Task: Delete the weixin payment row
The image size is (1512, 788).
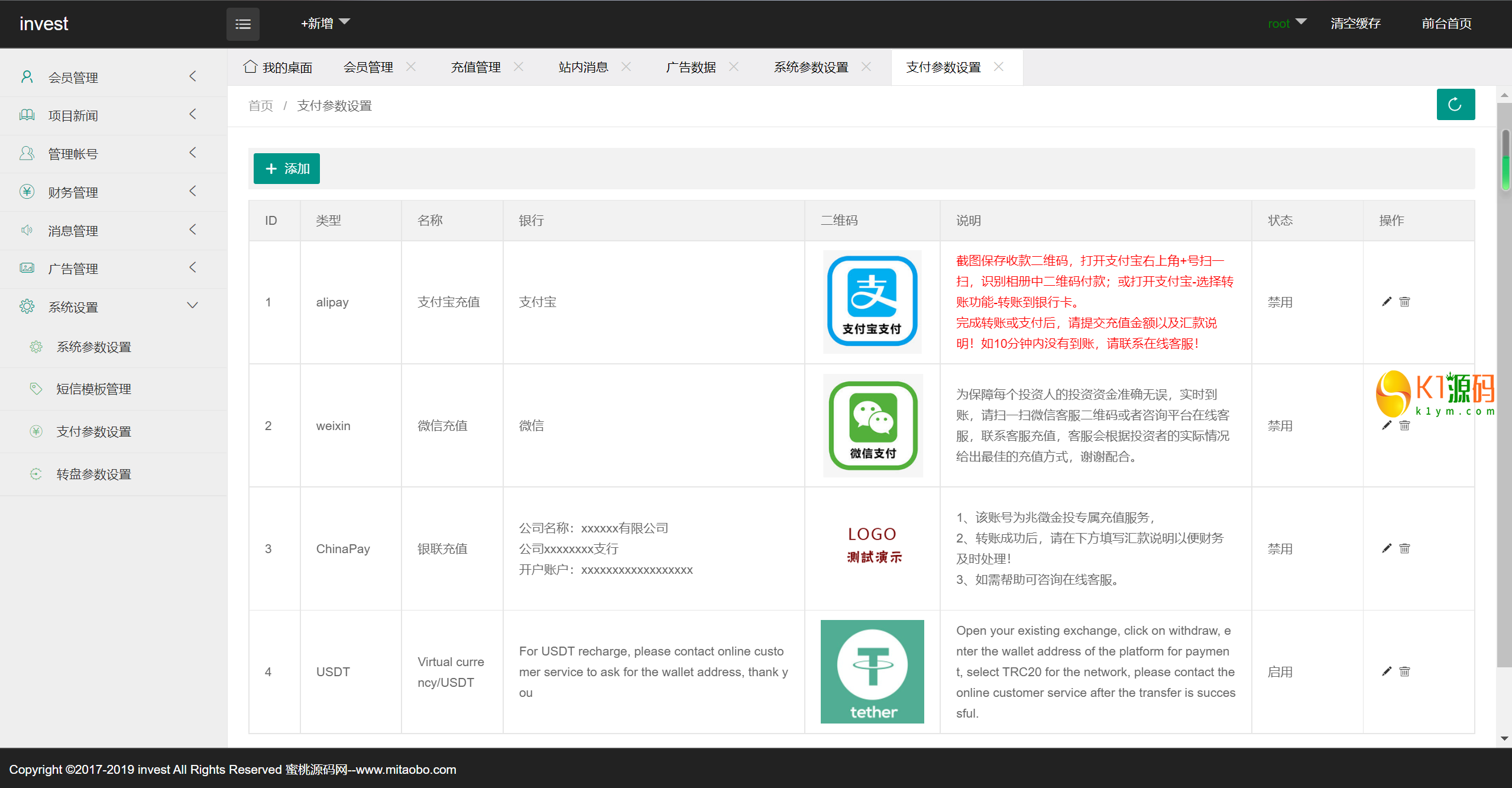Action: tap(1404, 425)
